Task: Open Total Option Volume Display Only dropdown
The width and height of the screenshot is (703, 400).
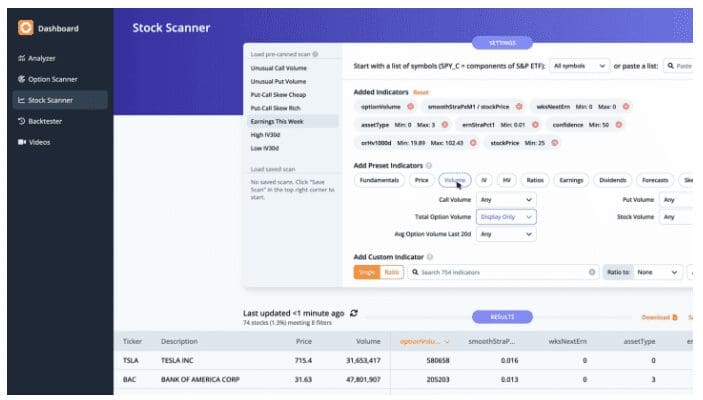Action: point(505,216)
